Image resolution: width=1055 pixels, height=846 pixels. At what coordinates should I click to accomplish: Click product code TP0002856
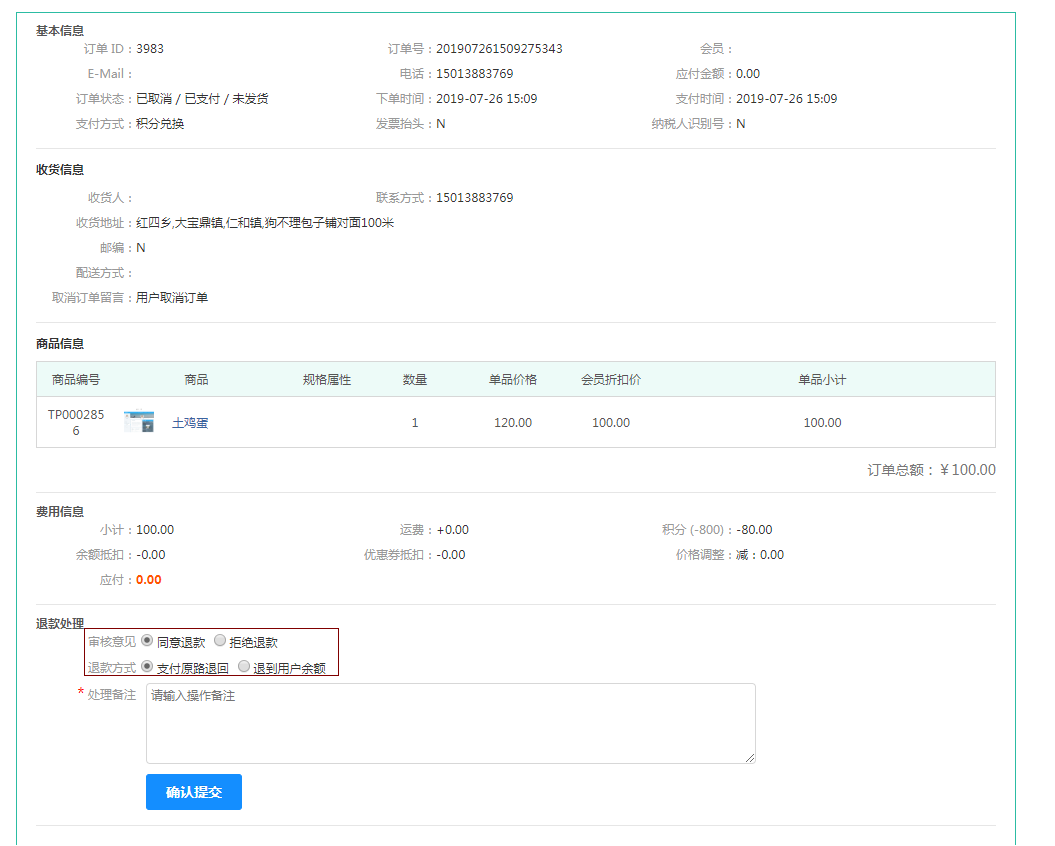[76, 422]
